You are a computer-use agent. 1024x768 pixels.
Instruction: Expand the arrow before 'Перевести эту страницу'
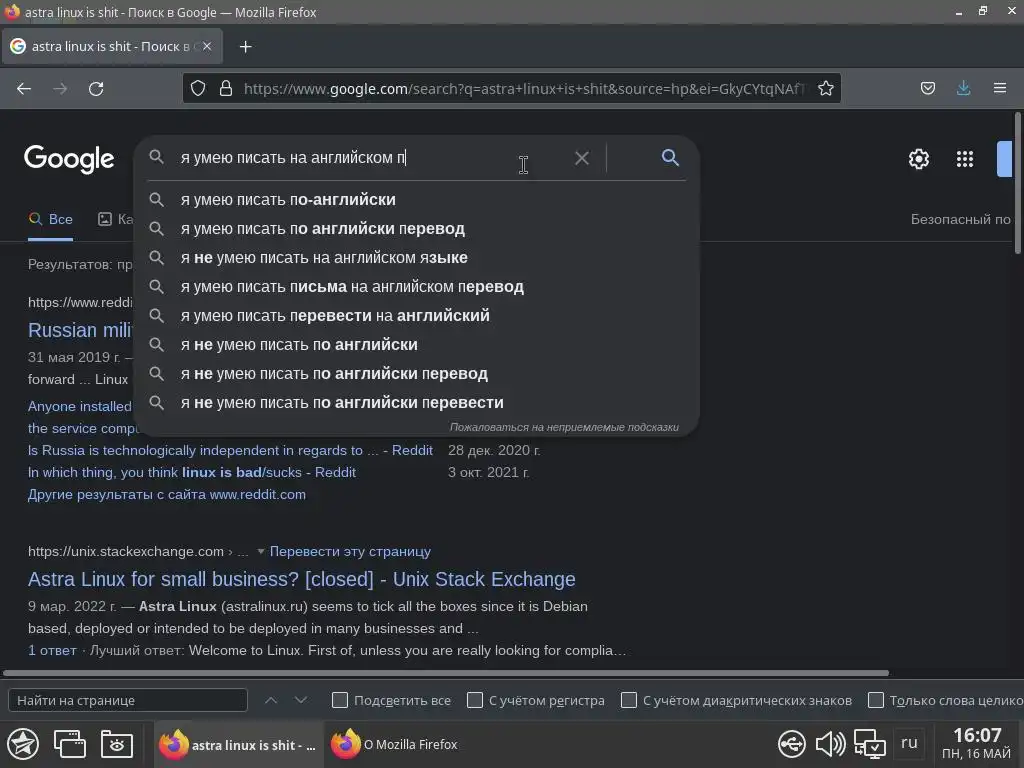(x=261, y=552)
